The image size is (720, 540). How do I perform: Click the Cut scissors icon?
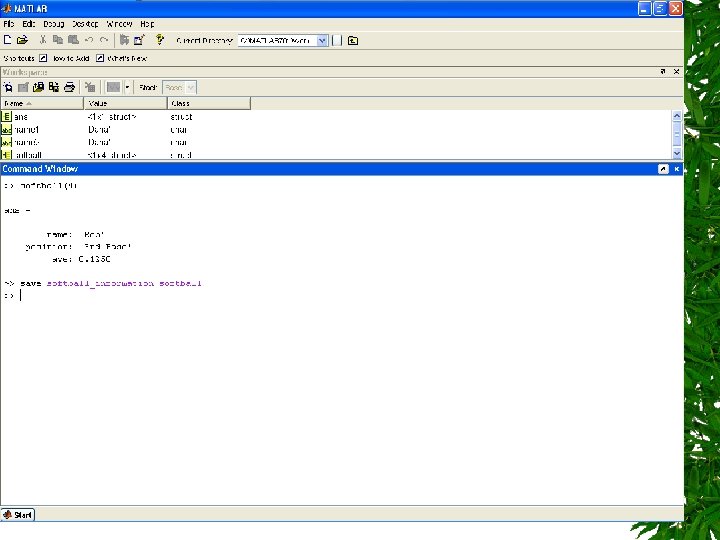pos(43,40)
